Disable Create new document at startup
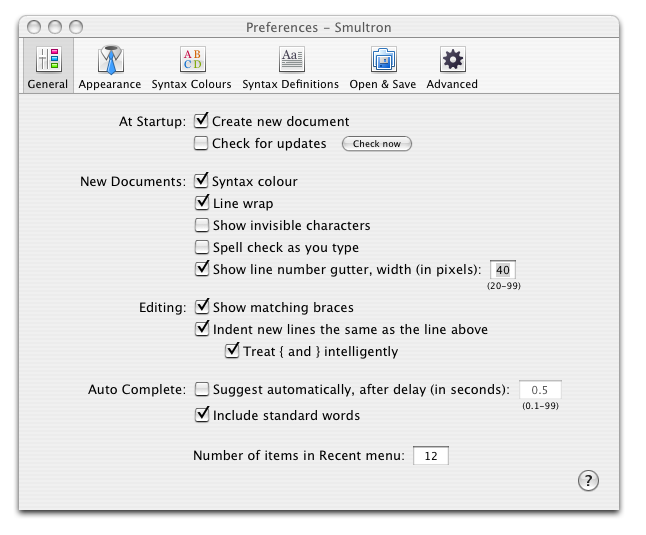Viewport: 646px width, 535px height. (x=202, y=121)
